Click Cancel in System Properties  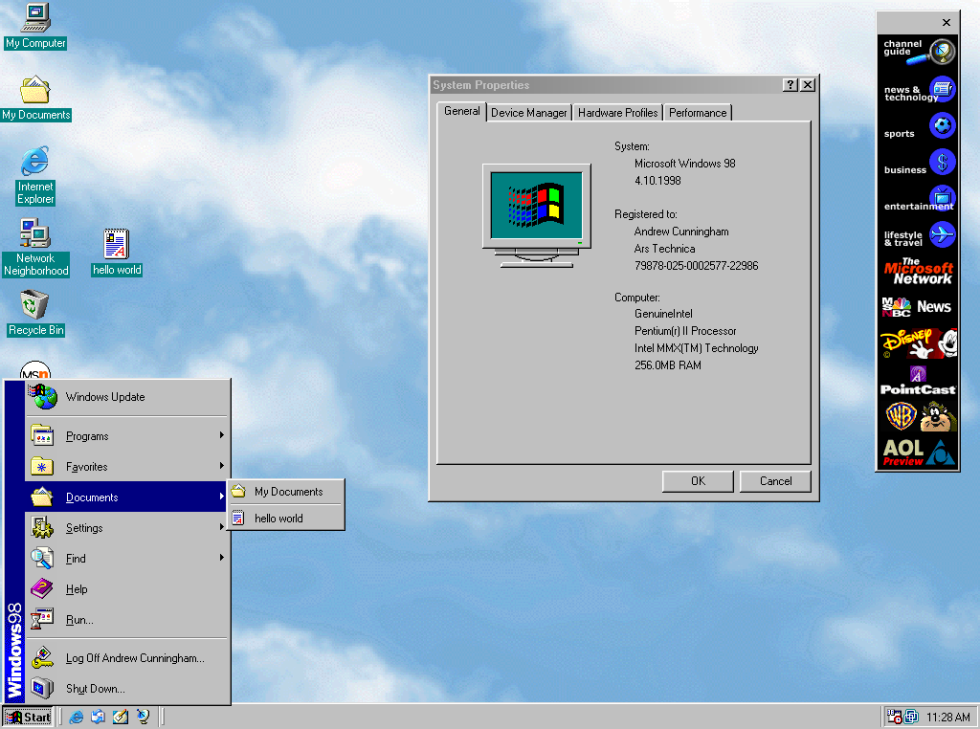tap(775, 481)
